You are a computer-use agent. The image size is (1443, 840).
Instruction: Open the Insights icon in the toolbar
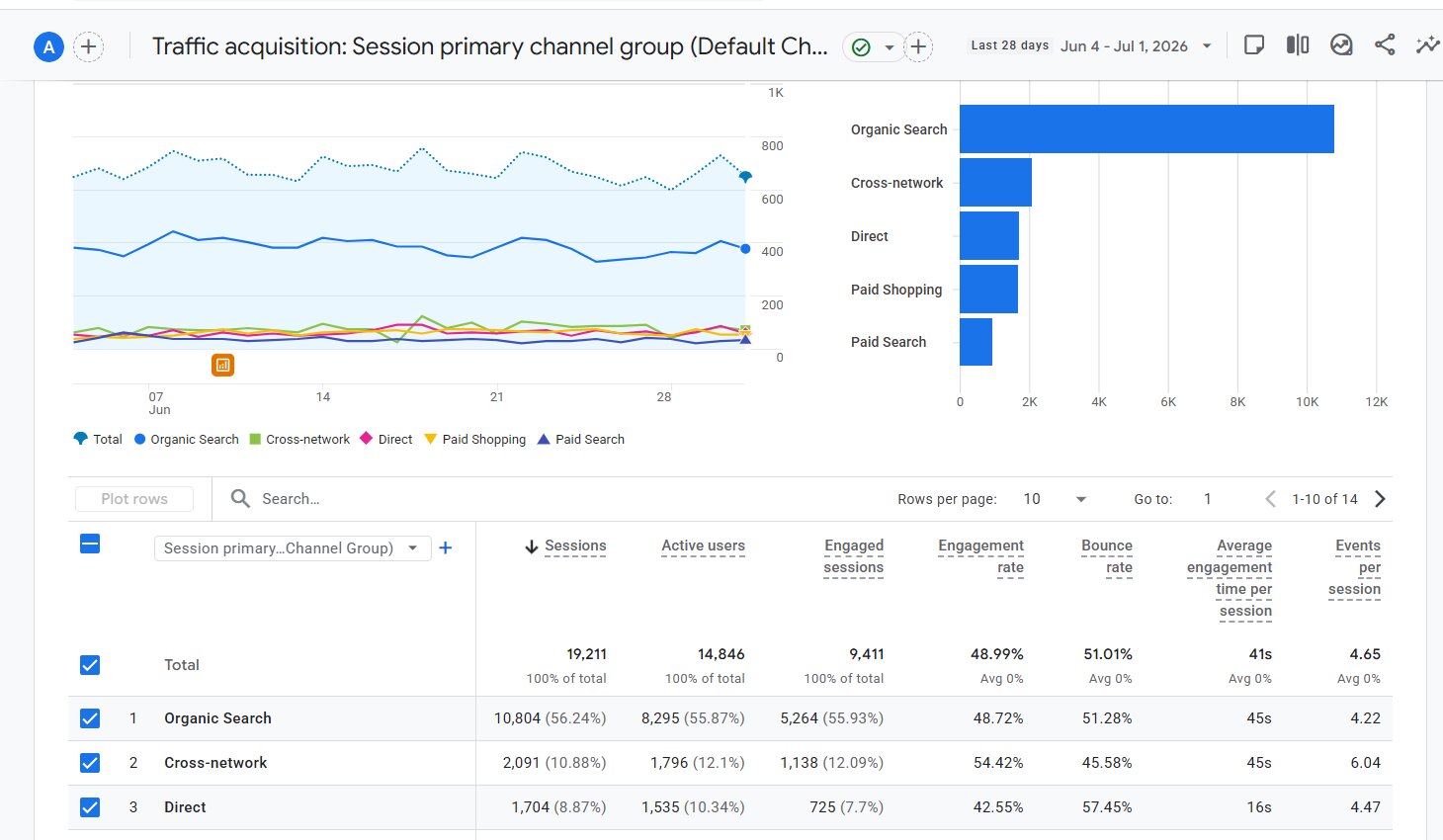click(x=1341, y=45)
